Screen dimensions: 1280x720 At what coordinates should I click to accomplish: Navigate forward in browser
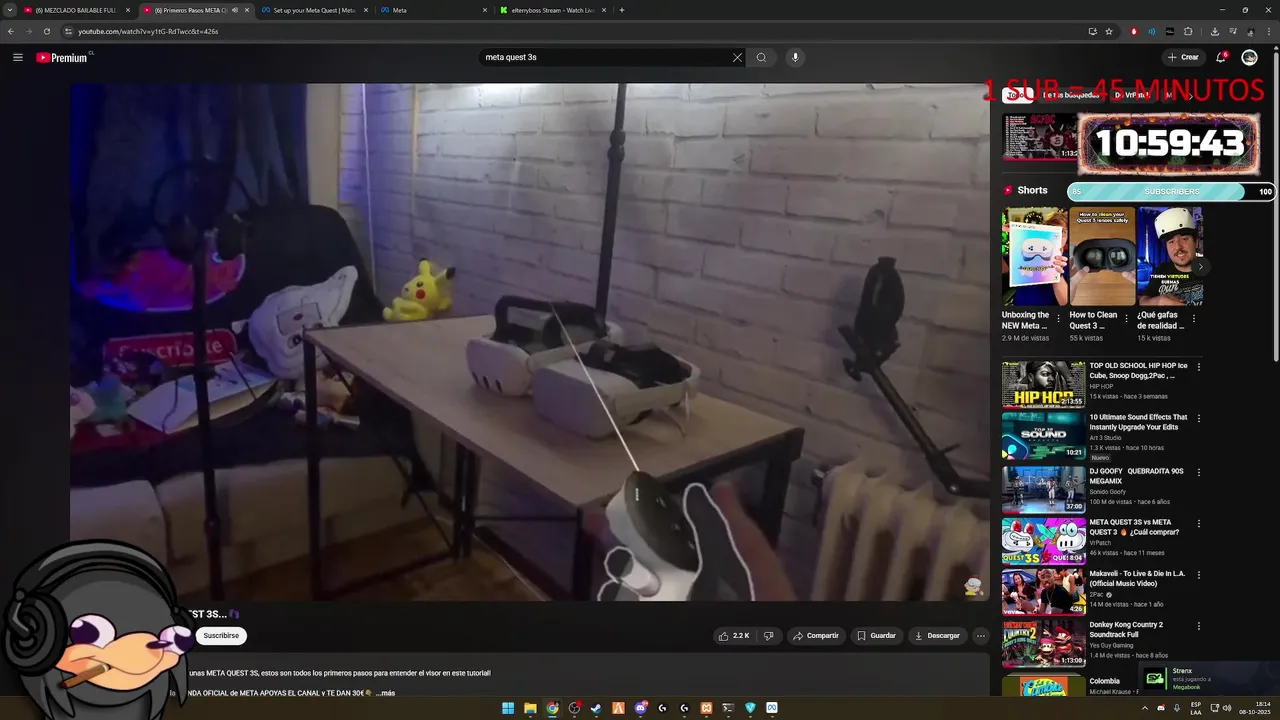click(x=28, y=31)
